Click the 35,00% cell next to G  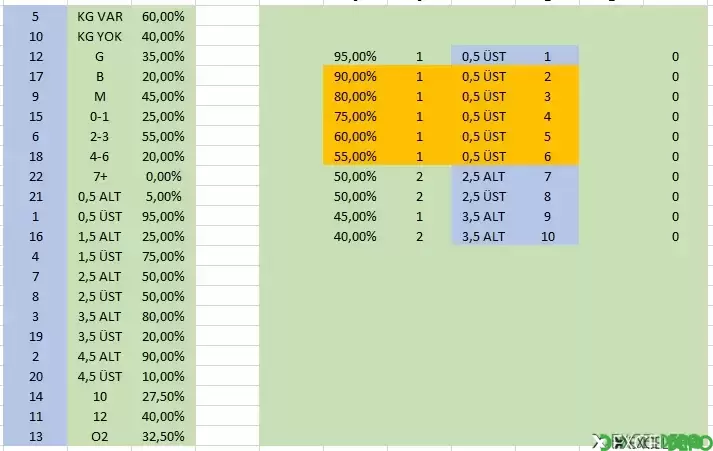click(x=163, y=56)
